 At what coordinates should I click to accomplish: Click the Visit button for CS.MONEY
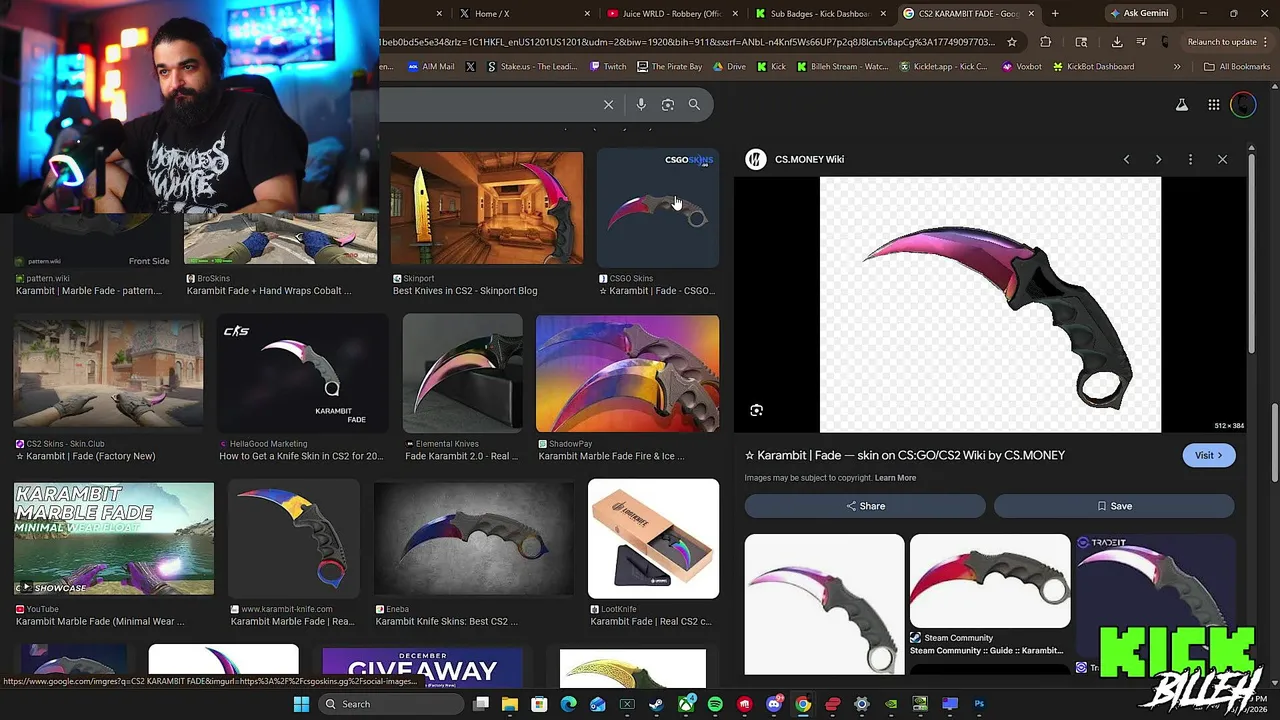[x=1209, y=455]
